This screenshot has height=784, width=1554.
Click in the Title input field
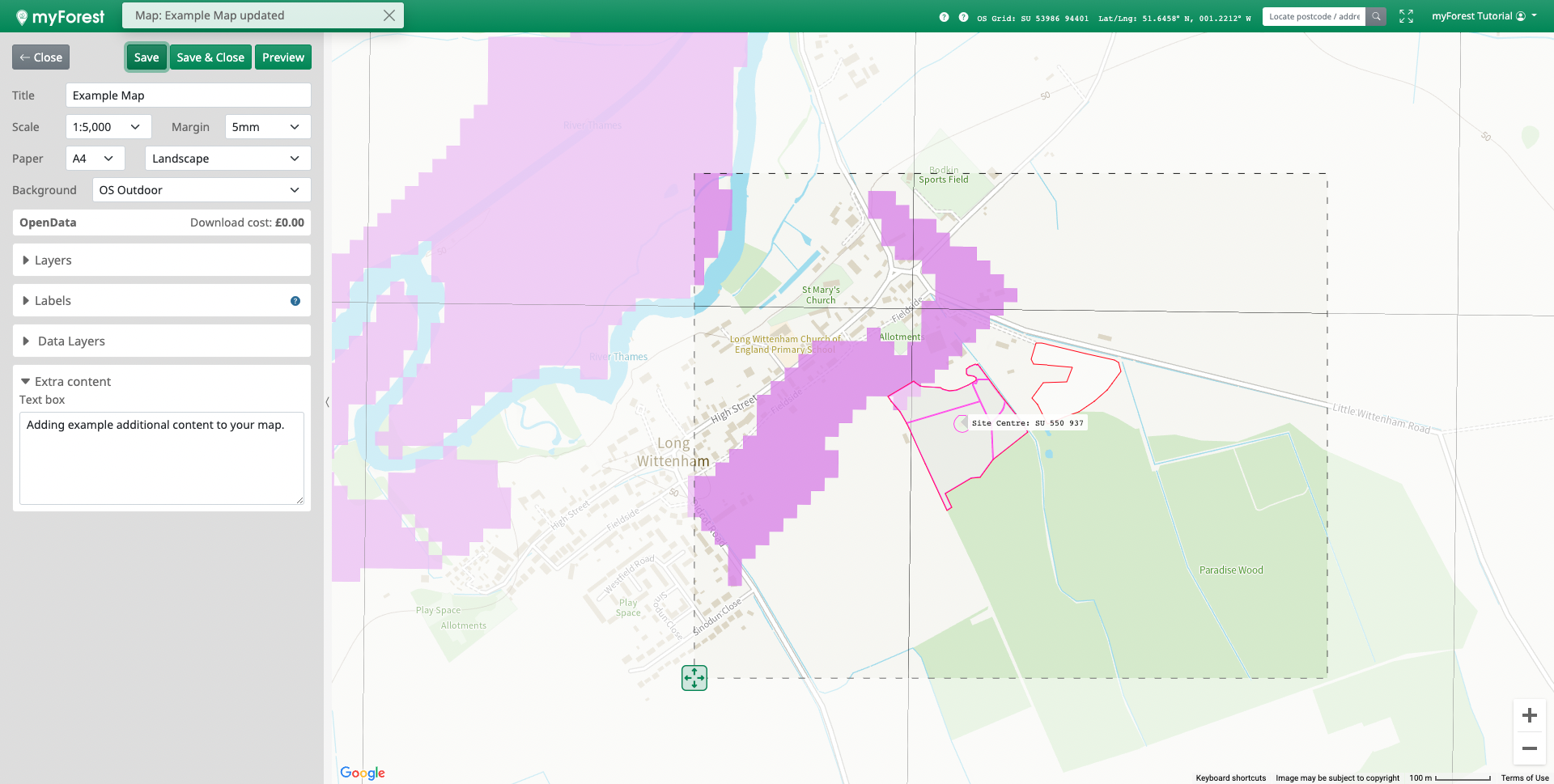[x=188, y=95]
